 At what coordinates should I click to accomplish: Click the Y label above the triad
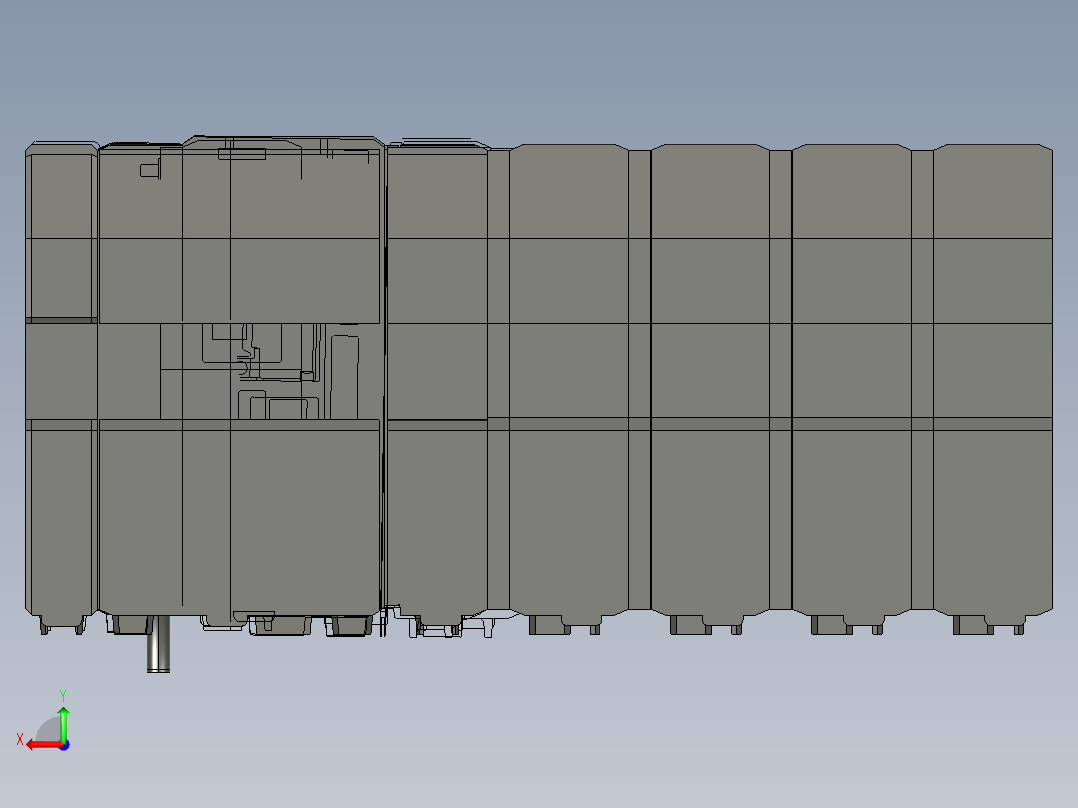(62, 694)
